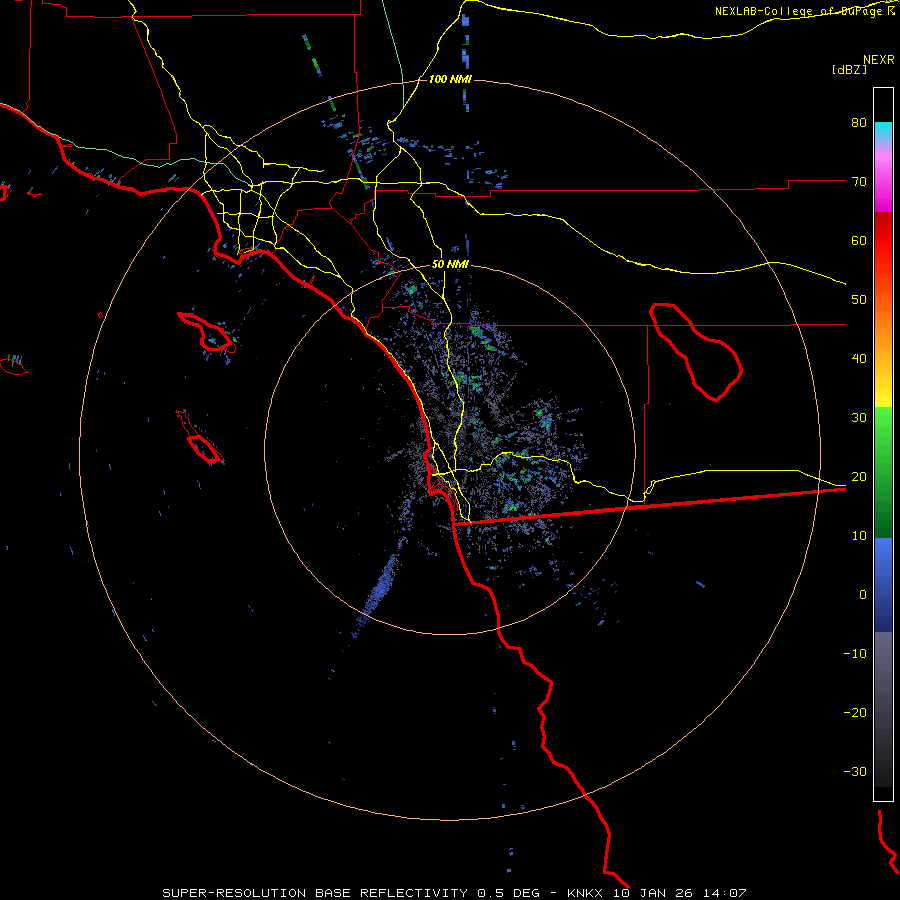Click the [dBZ] units label
900x900 pixels.
coord(849,69)
